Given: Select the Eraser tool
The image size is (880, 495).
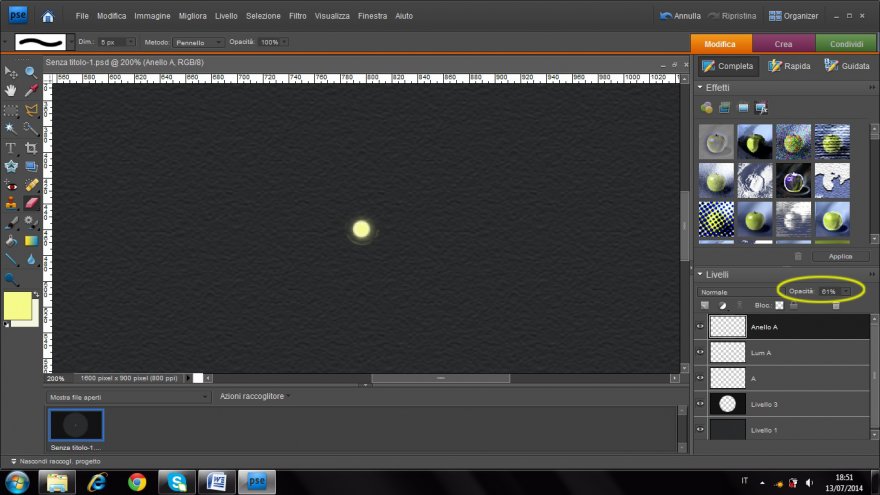Looking at the screenshot, I should [31, 204].
